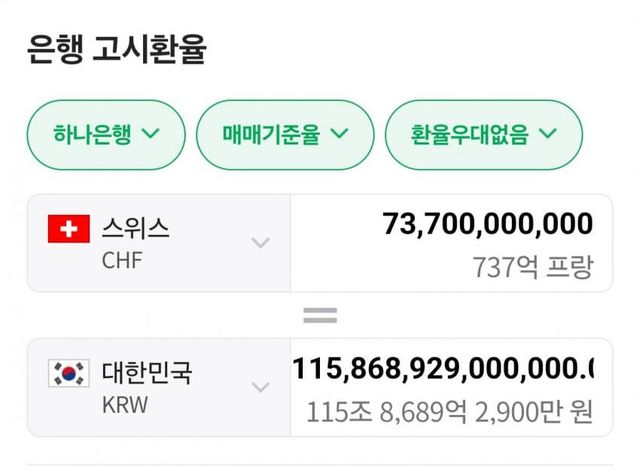Click the South Korean flag icon

point(69,374)
